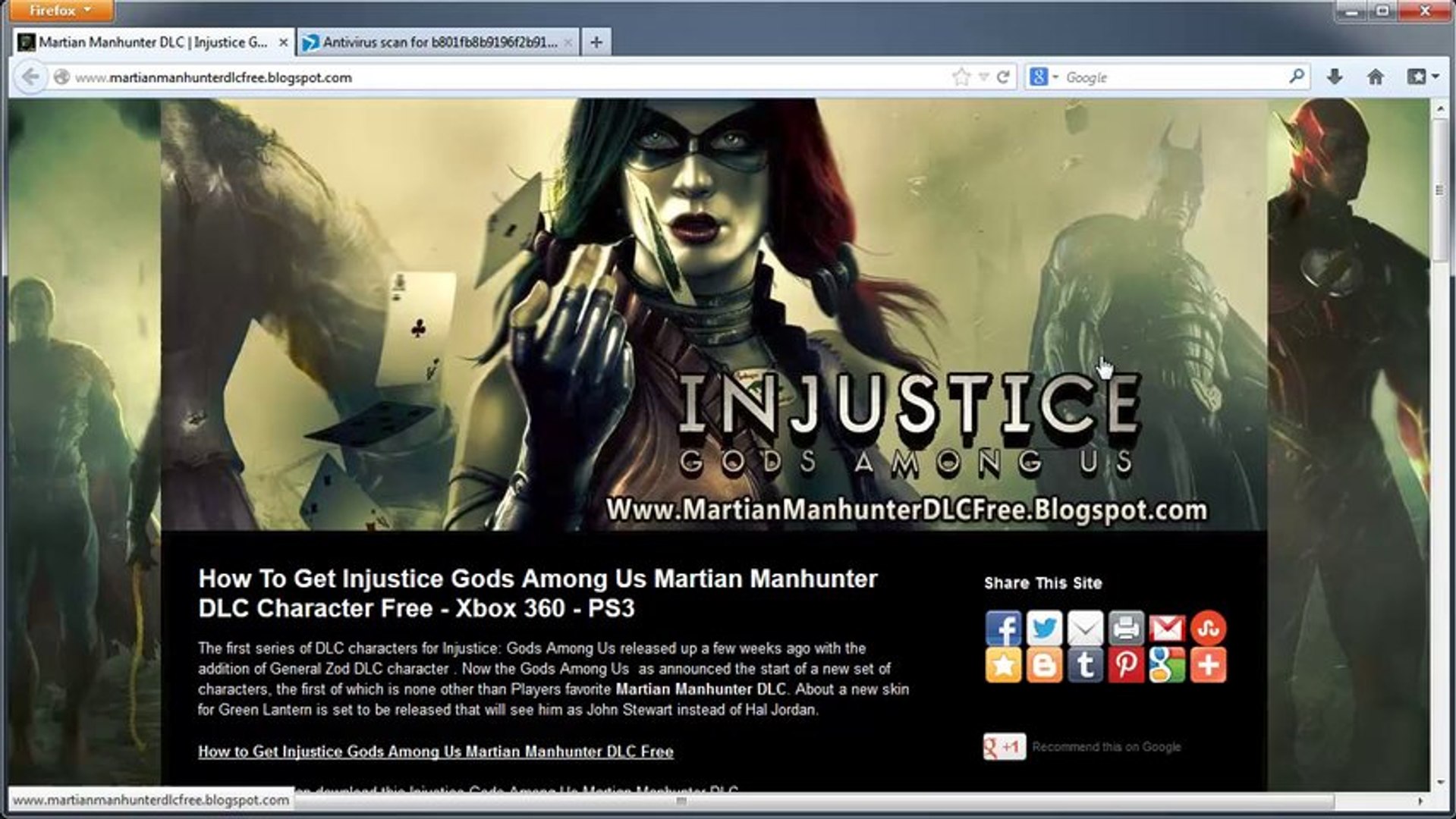The height and width of the screenshot is (819, 1456).
Task: Open more share options plus icon
Action: point(1208,665)
